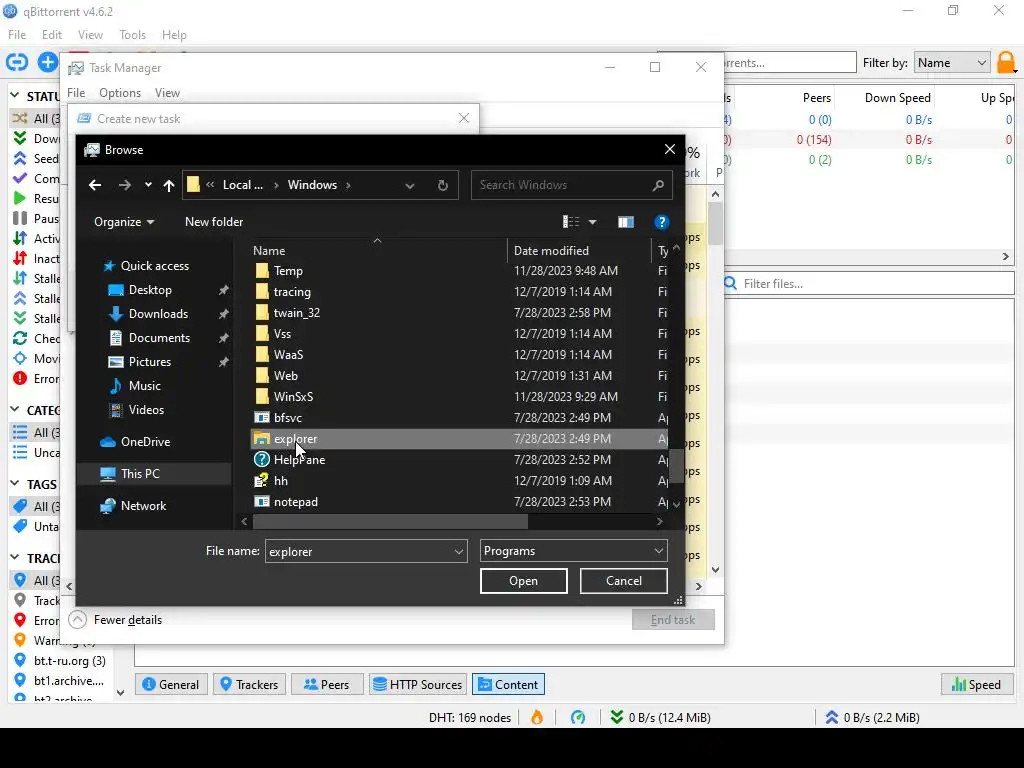
Task: Click qBittorrent add torrent link icon
Action: (x=17, y=62)
